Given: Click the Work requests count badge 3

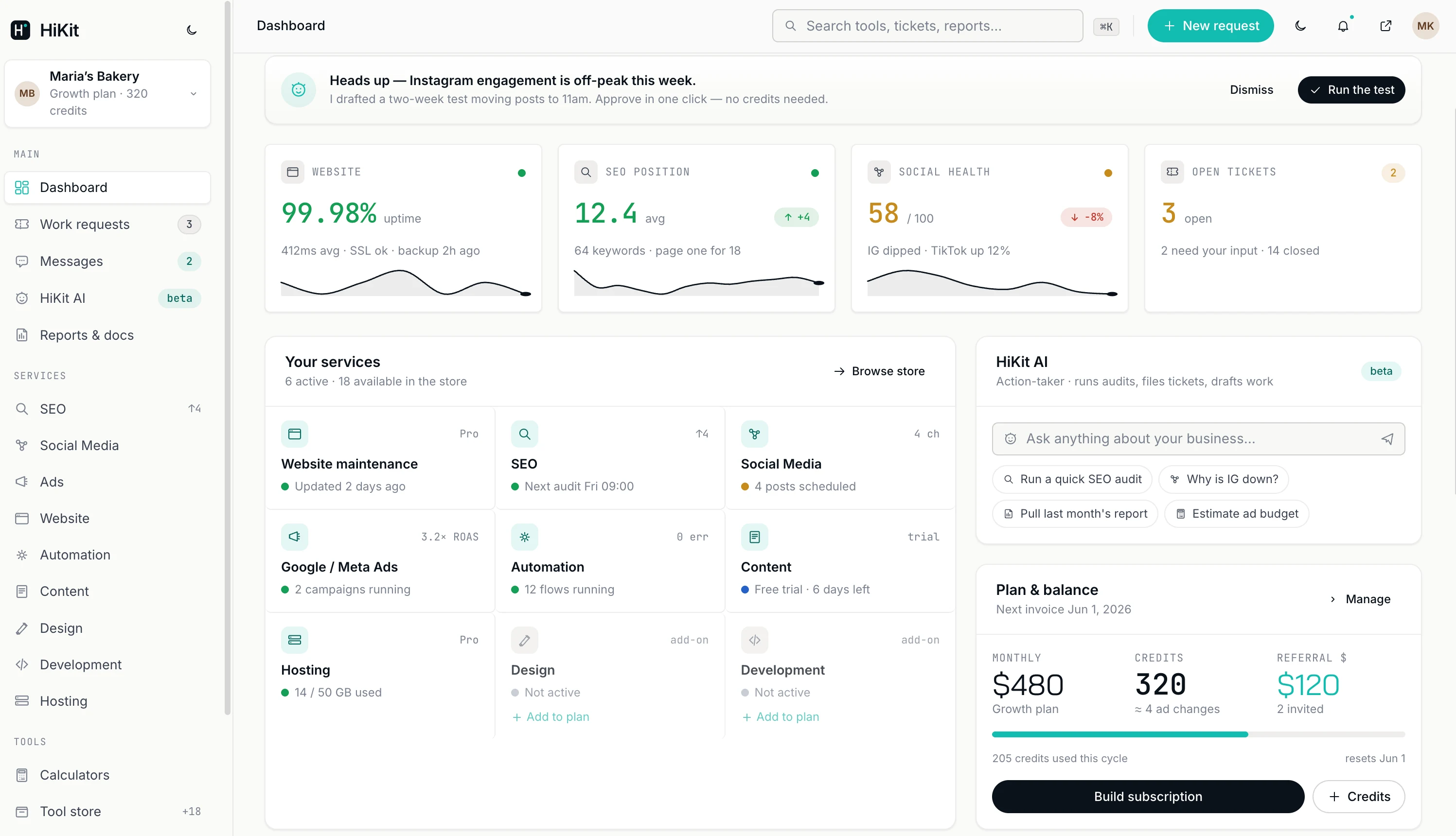Looking at the screenshot, I should 189,224.
